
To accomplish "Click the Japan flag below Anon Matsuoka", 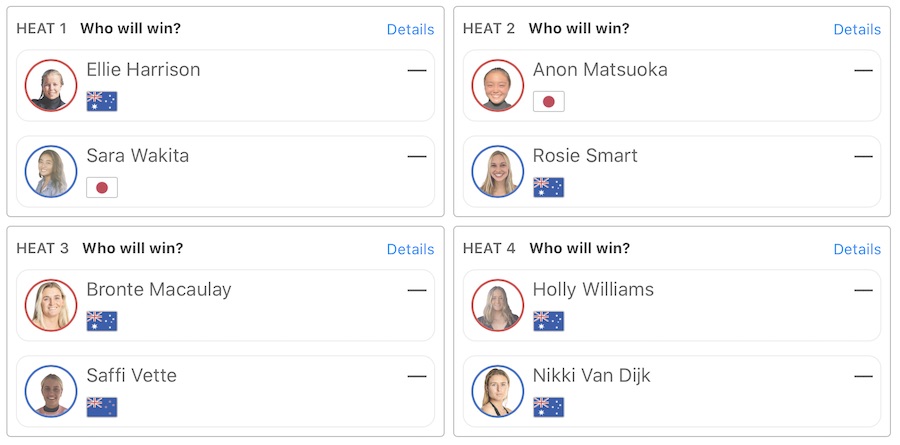I will pyautogui.click(x=548, y=101).
